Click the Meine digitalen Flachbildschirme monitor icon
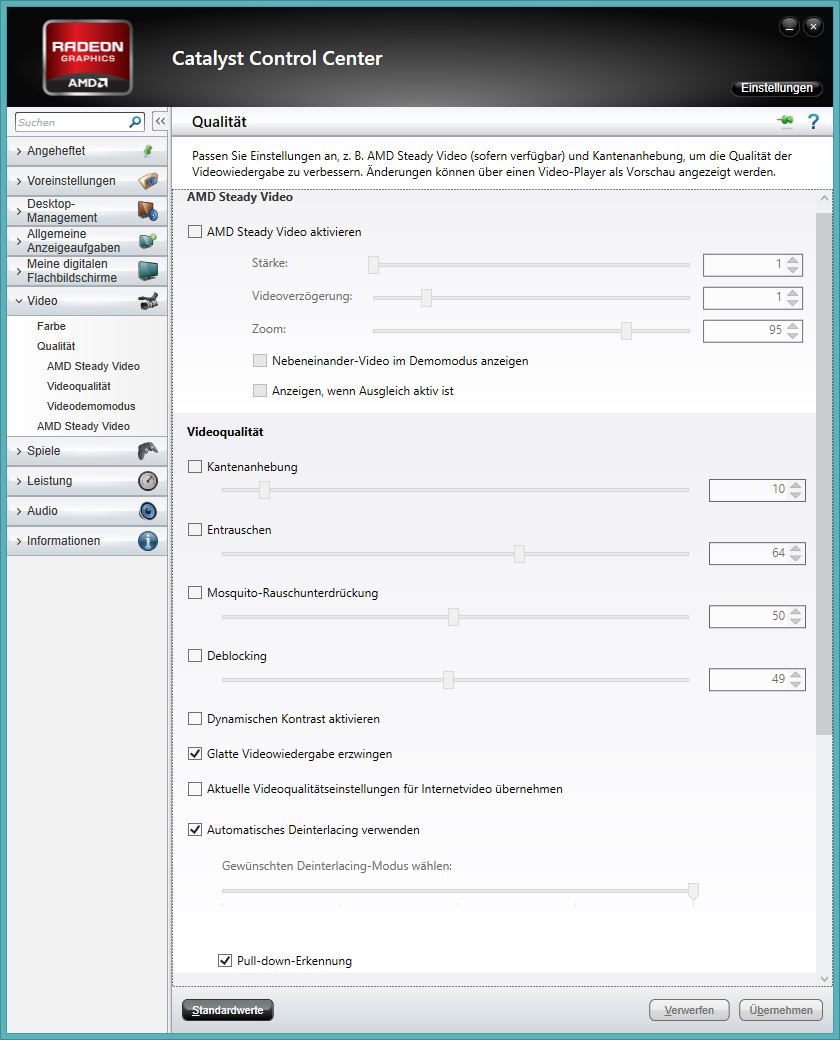 148,271
